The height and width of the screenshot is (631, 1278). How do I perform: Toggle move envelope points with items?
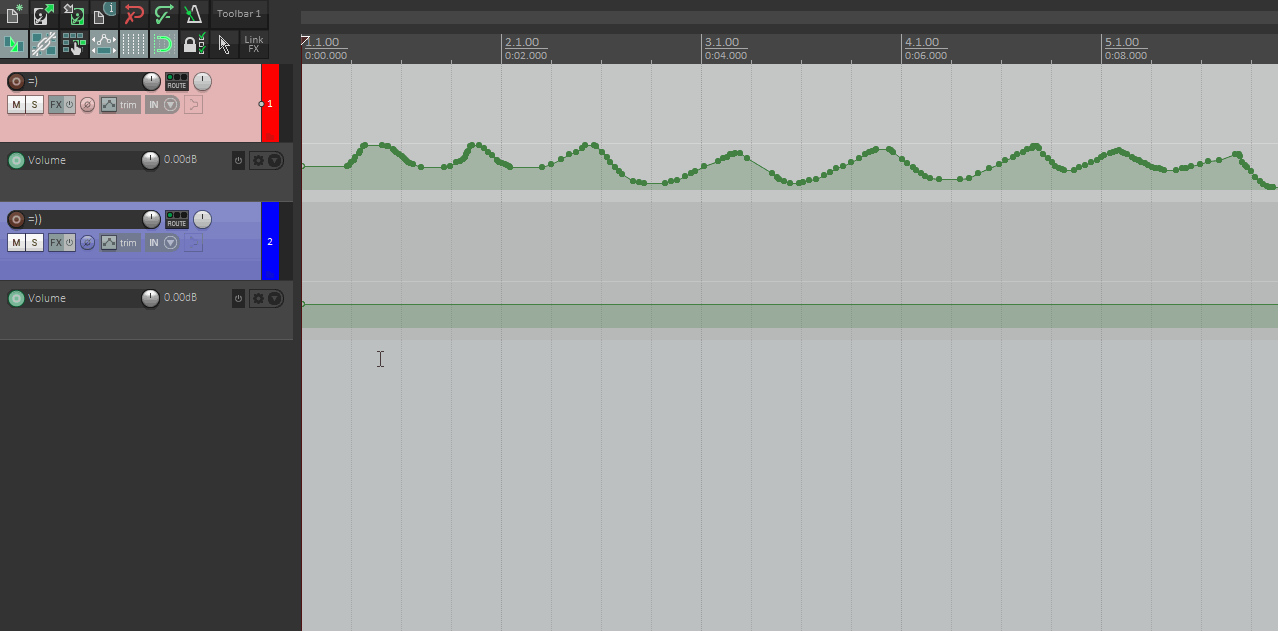tap(104, 44)
